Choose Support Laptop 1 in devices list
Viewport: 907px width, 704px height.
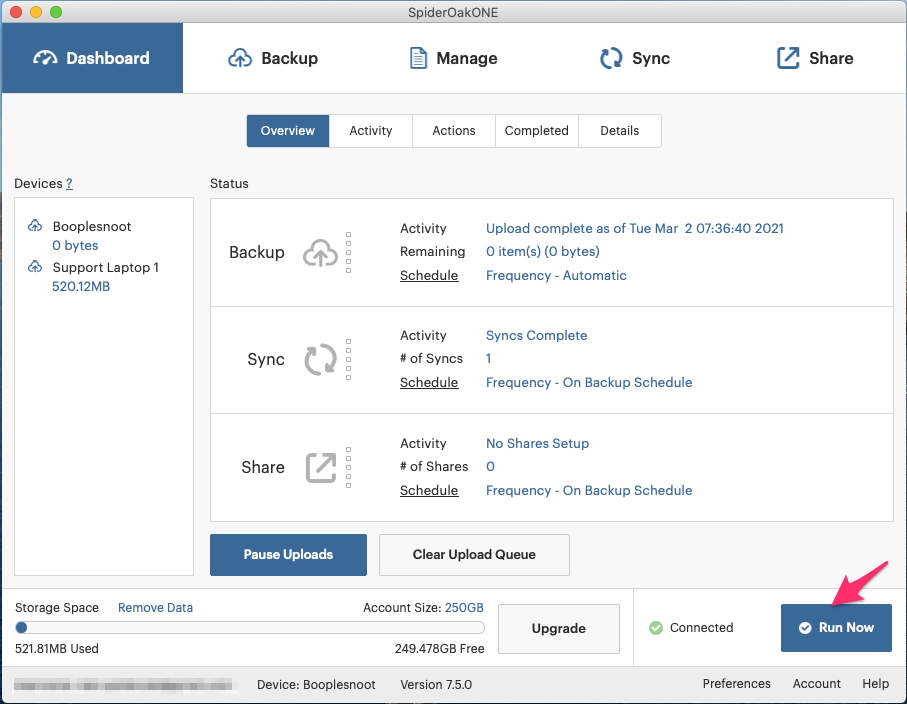pos(105,267)
